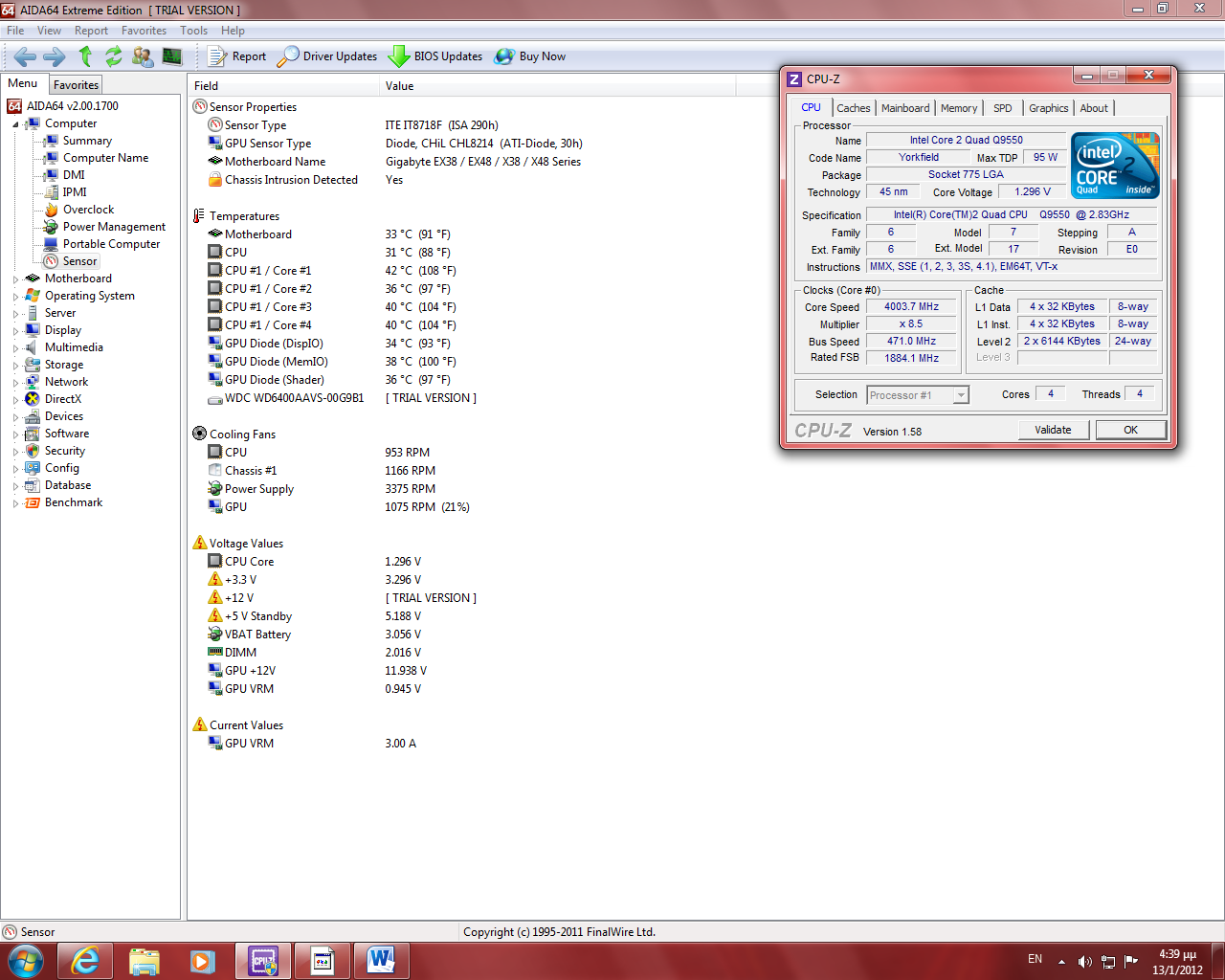The width and height of the screenshot is (1225, 980).
Task: Select Computer Name in the tree
Action: pos(105,158)
